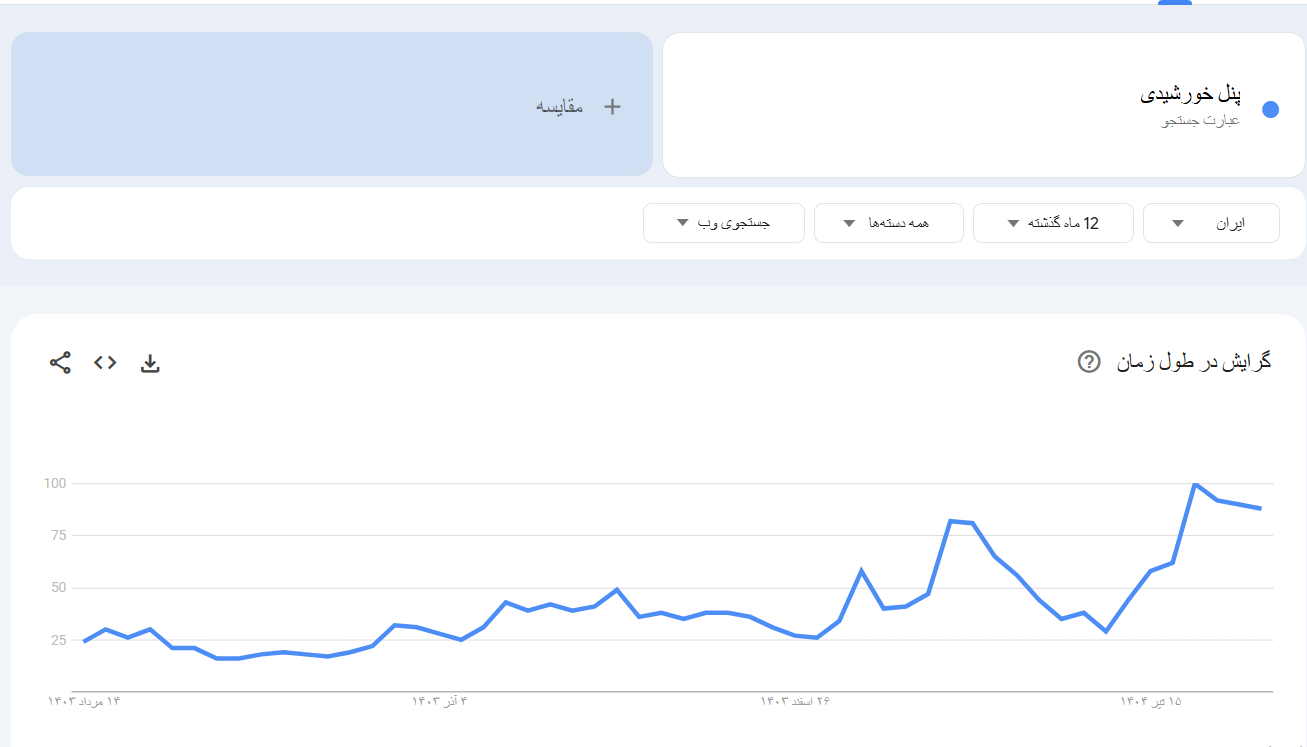This screenshot has width=1307, height=747.
Task: Click the share icon on the trends chart
Action: (60, 363)
